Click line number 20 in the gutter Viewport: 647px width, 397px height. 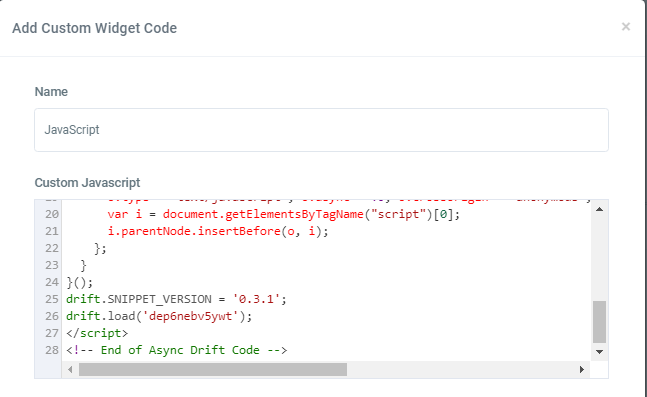pyautogui.click(x=52, y=214)
